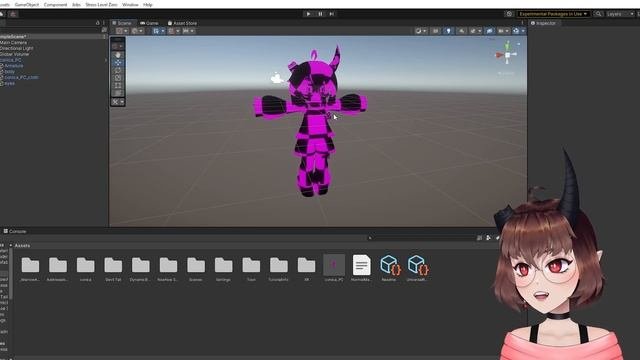Select the Rect transform tool
This screenshot has height=360, width=640.
(118, 85)
